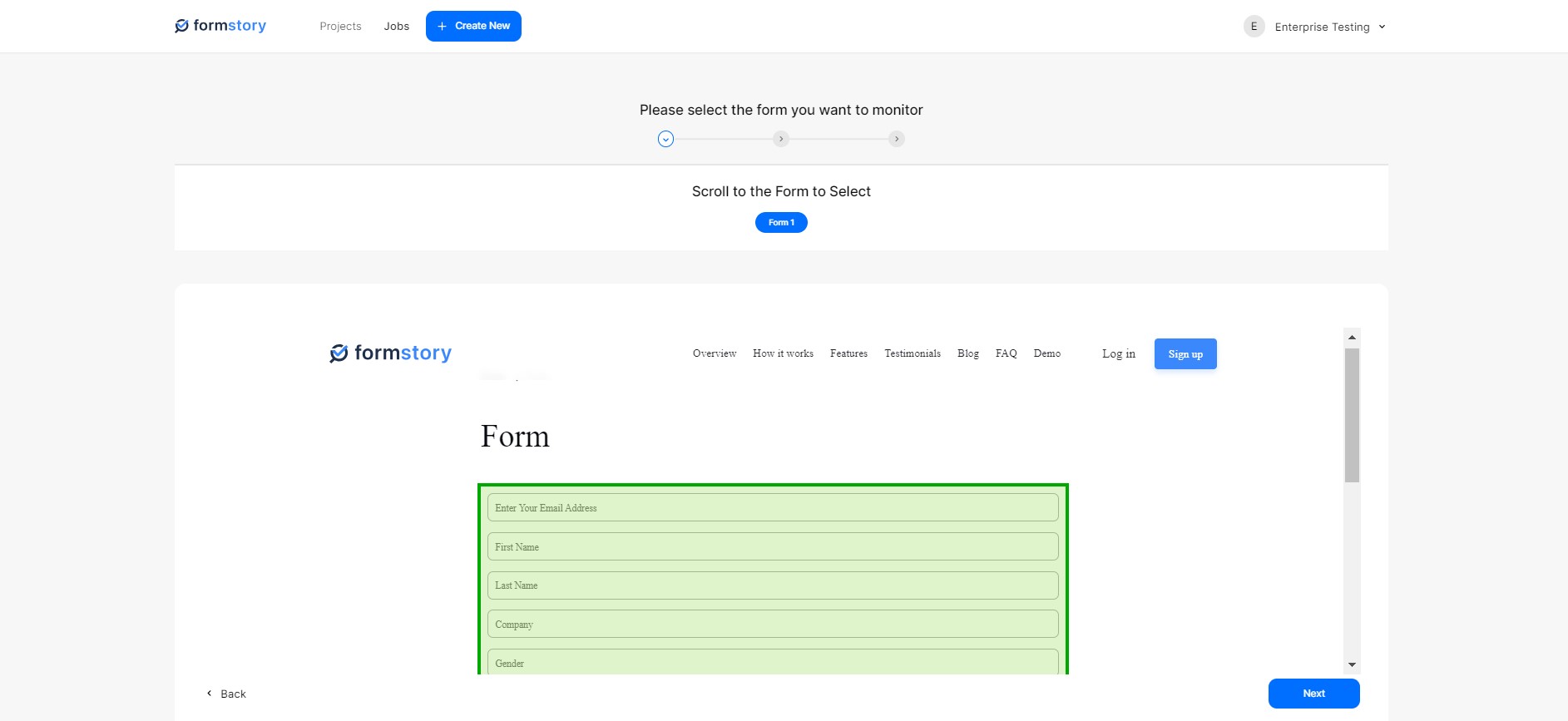The width and height of the screenshot is (1568, 721).
Task: Click the scrollbar down arrow
Action: [x=1352, y=664]
